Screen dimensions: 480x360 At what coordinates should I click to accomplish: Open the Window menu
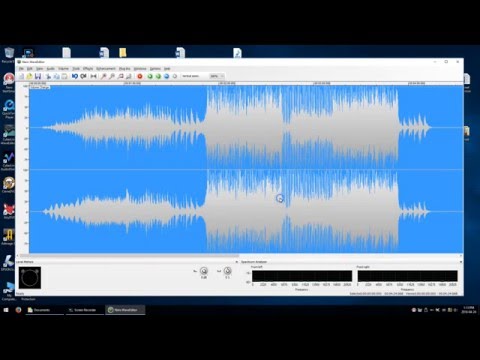140,69
